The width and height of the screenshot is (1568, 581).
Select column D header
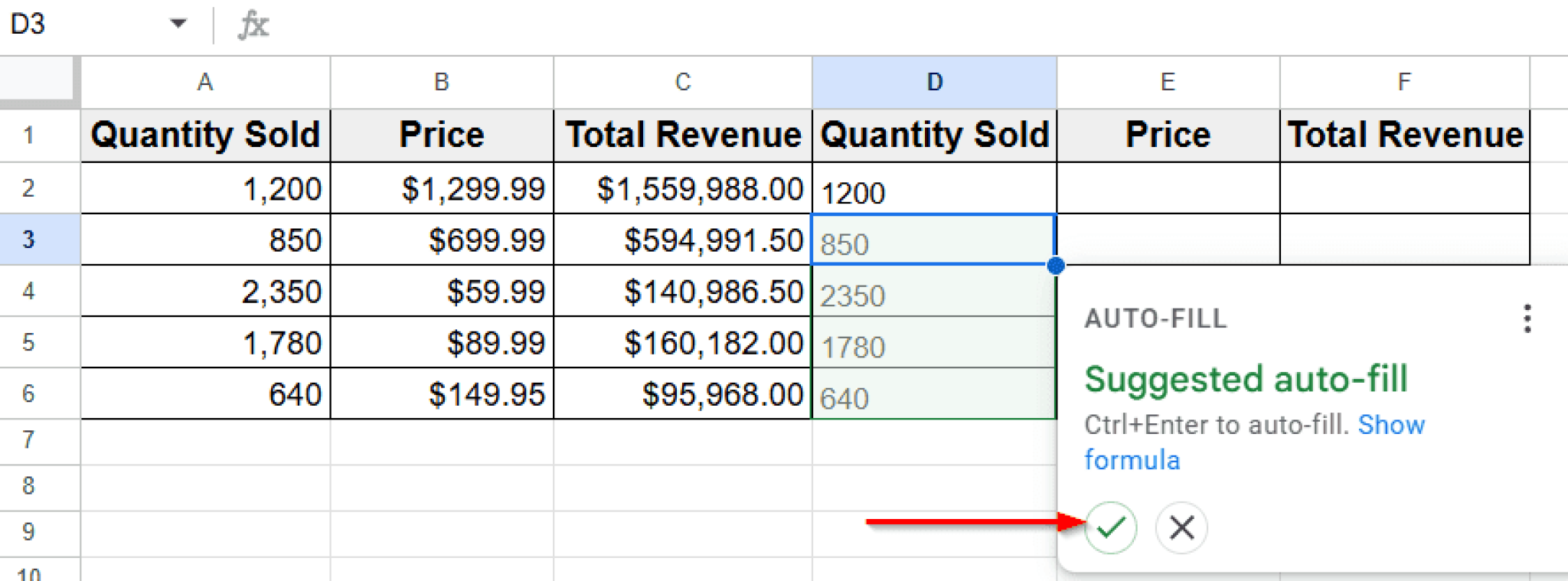pyautogui.click(x=934, y=82)
